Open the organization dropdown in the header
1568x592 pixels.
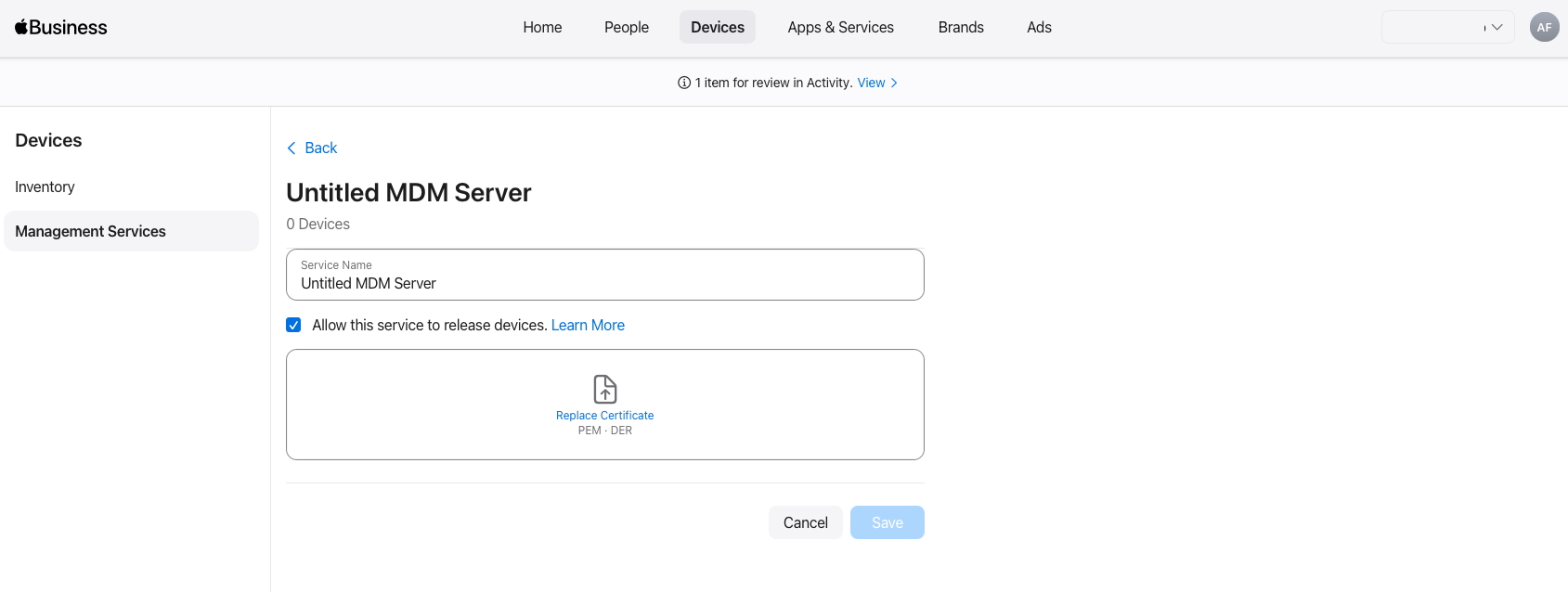tap(1447, 27)
